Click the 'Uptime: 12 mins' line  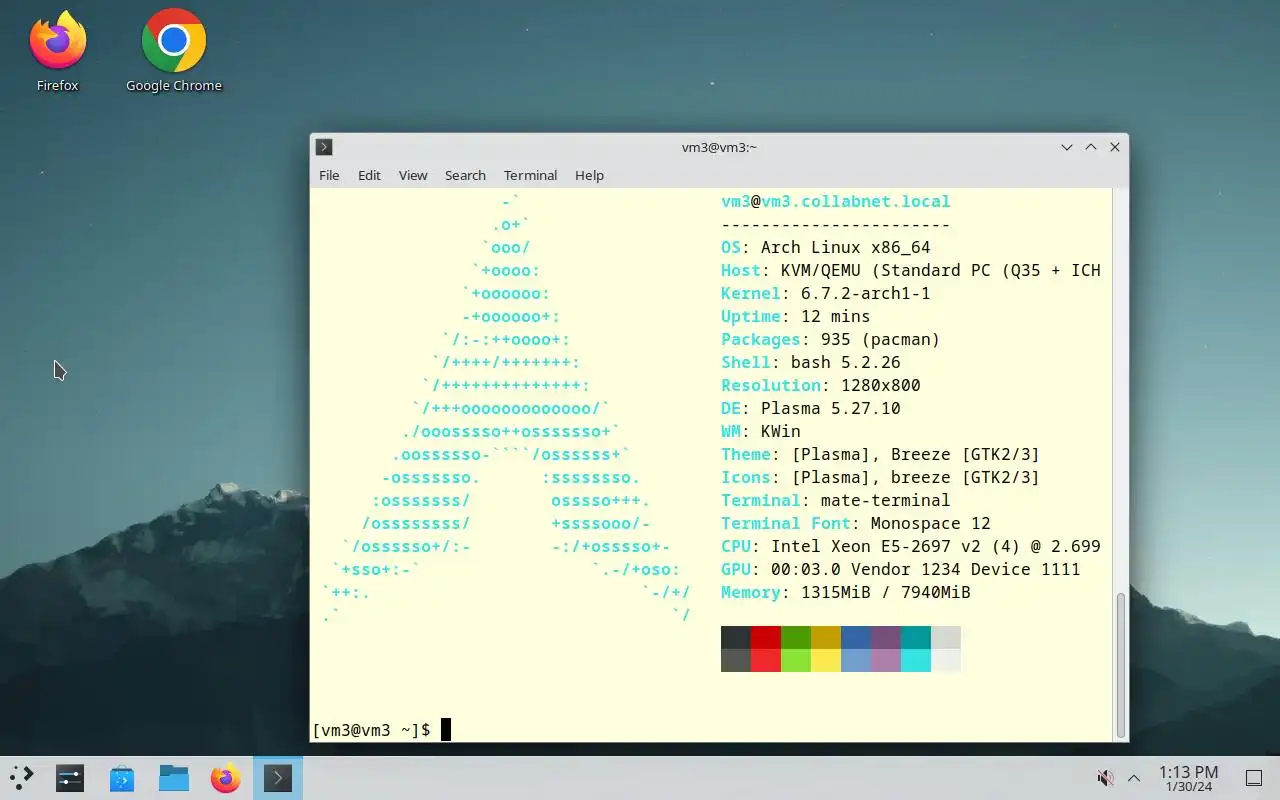point(796,316)
